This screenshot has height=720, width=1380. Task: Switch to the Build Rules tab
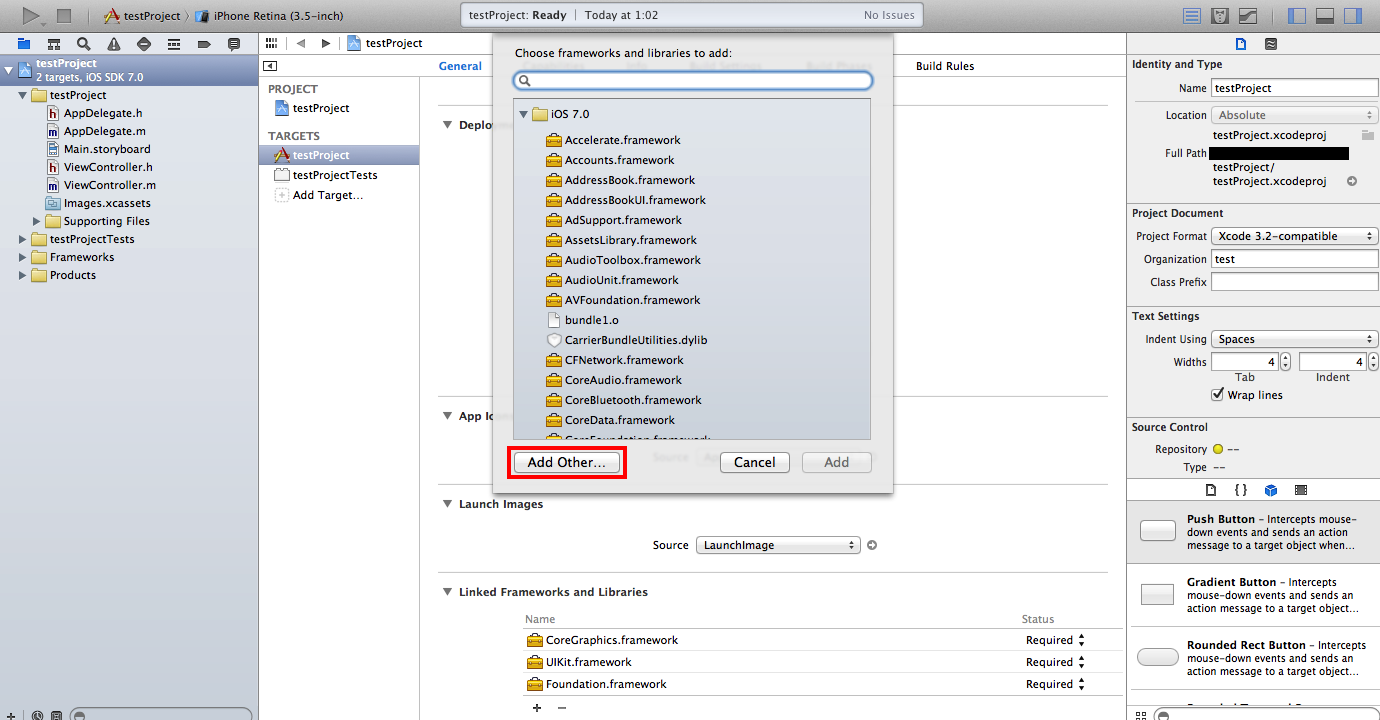coord(945,66)
